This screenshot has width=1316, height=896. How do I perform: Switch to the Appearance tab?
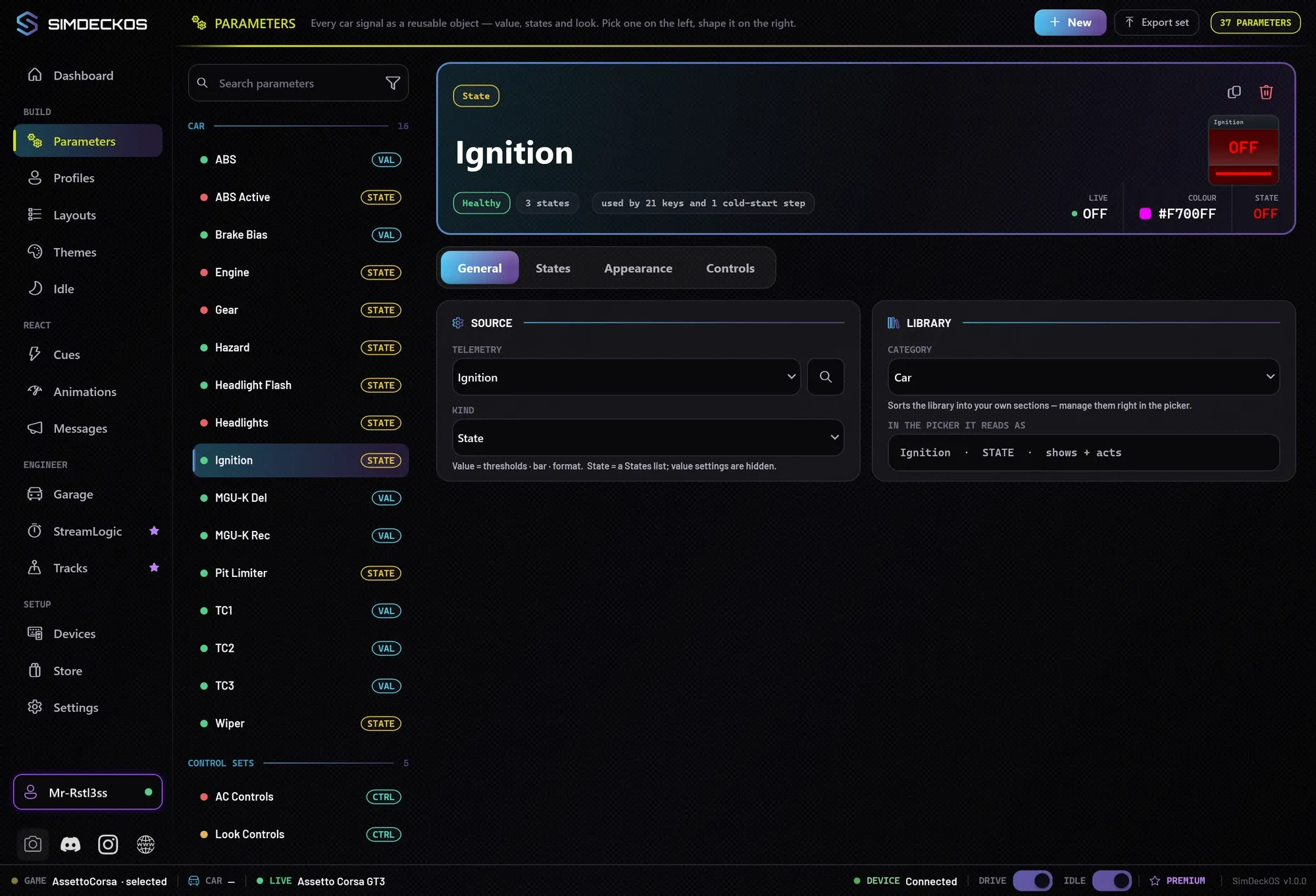[638, 268]
